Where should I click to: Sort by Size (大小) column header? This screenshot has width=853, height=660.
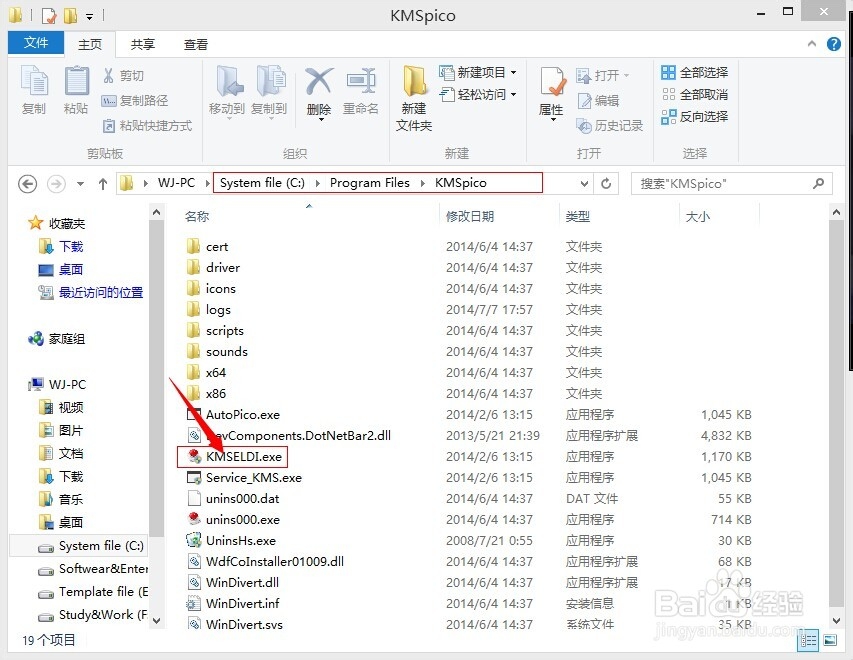pyautogui.click(x=697, y=217)
